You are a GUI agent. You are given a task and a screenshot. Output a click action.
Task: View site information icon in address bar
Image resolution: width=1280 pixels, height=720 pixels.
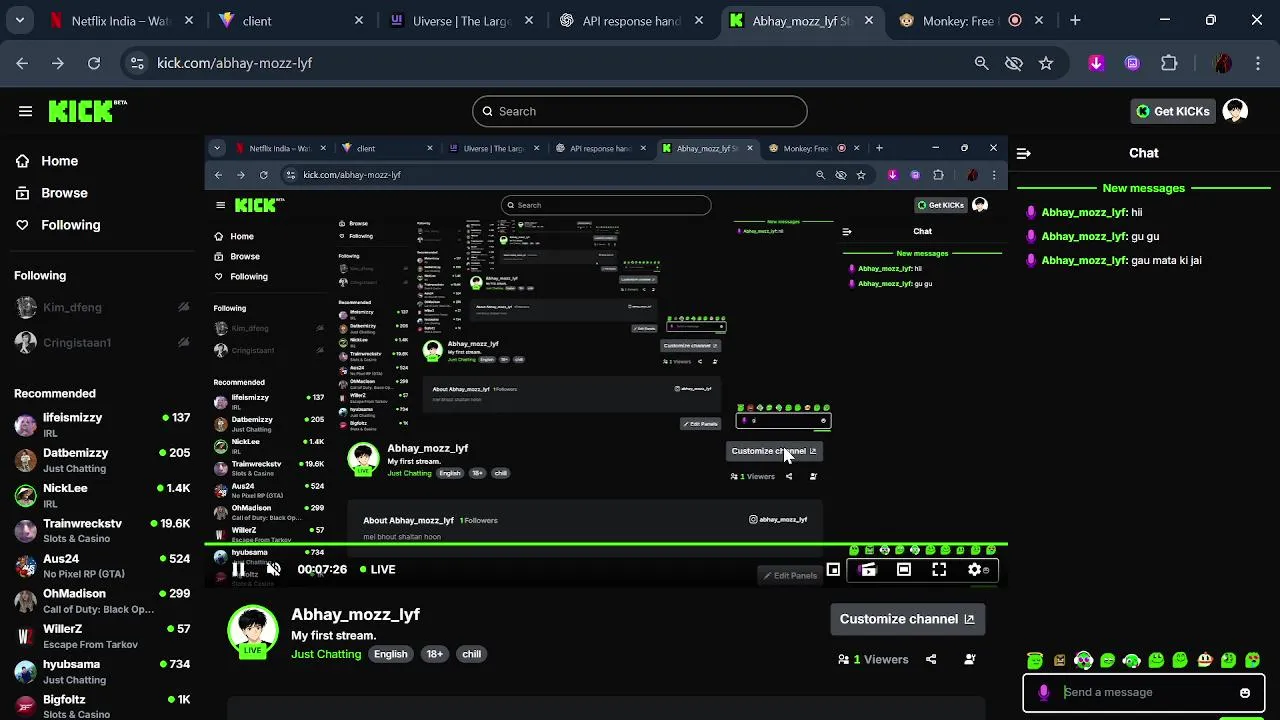[137, 63]
